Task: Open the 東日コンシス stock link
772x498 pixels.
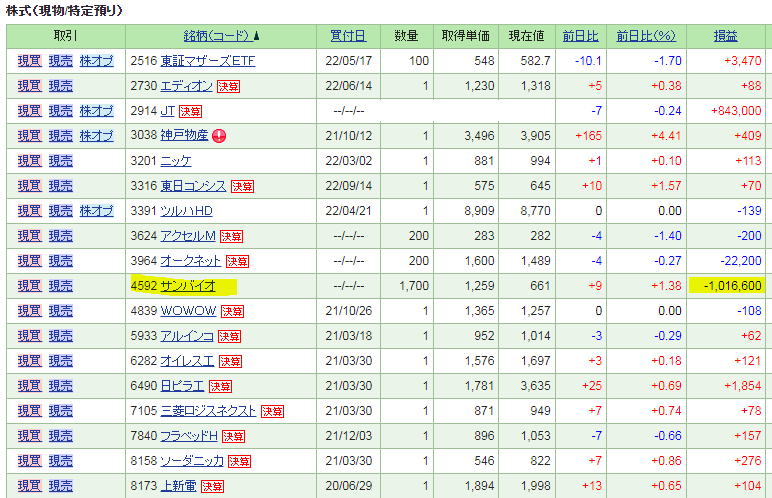Action: [x=193, y=186]
